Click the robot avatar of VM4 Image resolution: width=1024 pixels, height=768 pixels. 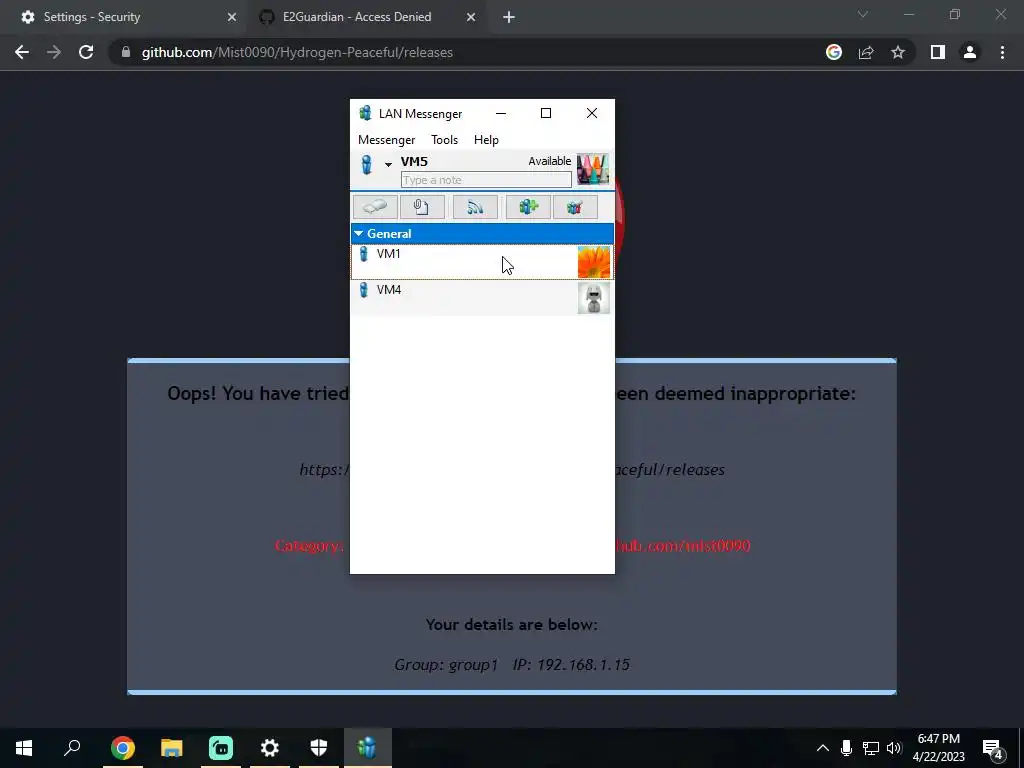(x=594, y=298)
